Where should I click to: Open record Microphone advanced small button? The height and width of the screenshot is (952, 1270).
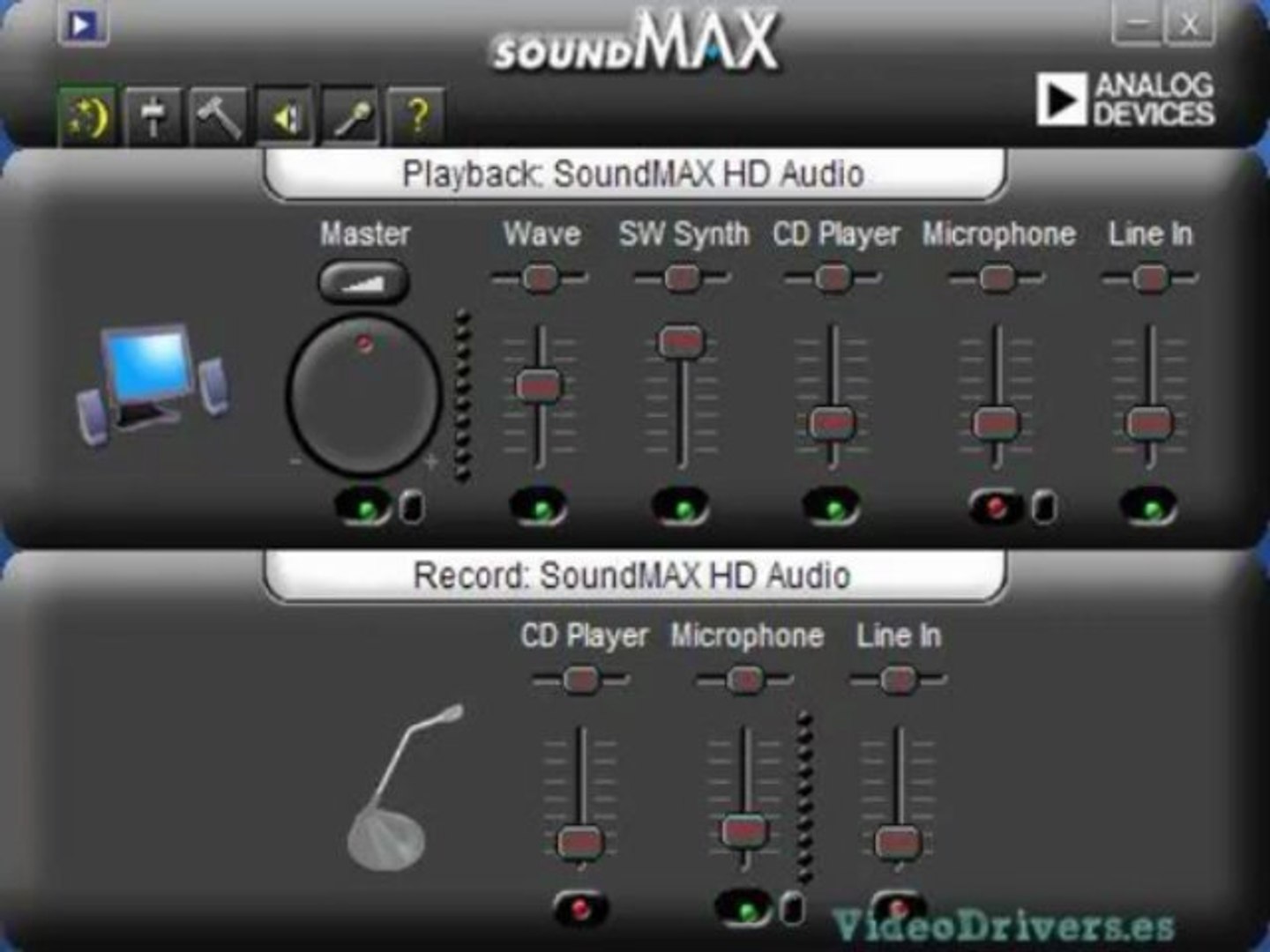(x=792, y=908)
